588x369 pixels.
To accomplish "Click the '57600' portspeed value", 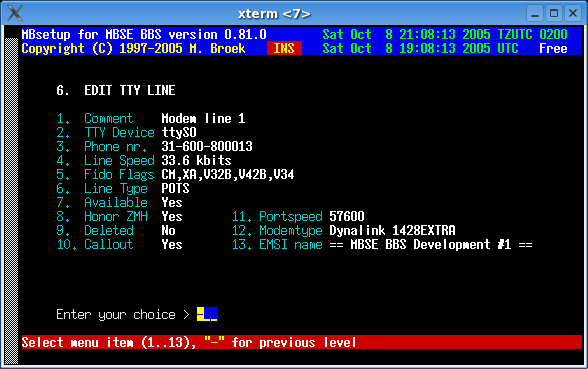I will click(347, 217).
